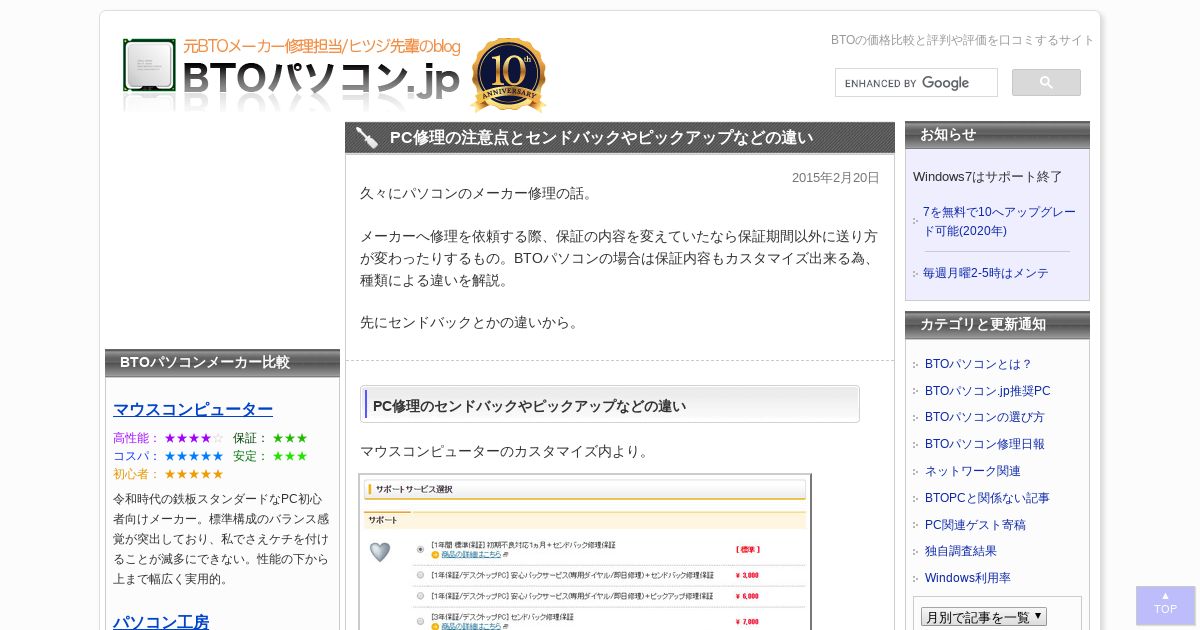Open the Windows利用率 category

[968, 578]
